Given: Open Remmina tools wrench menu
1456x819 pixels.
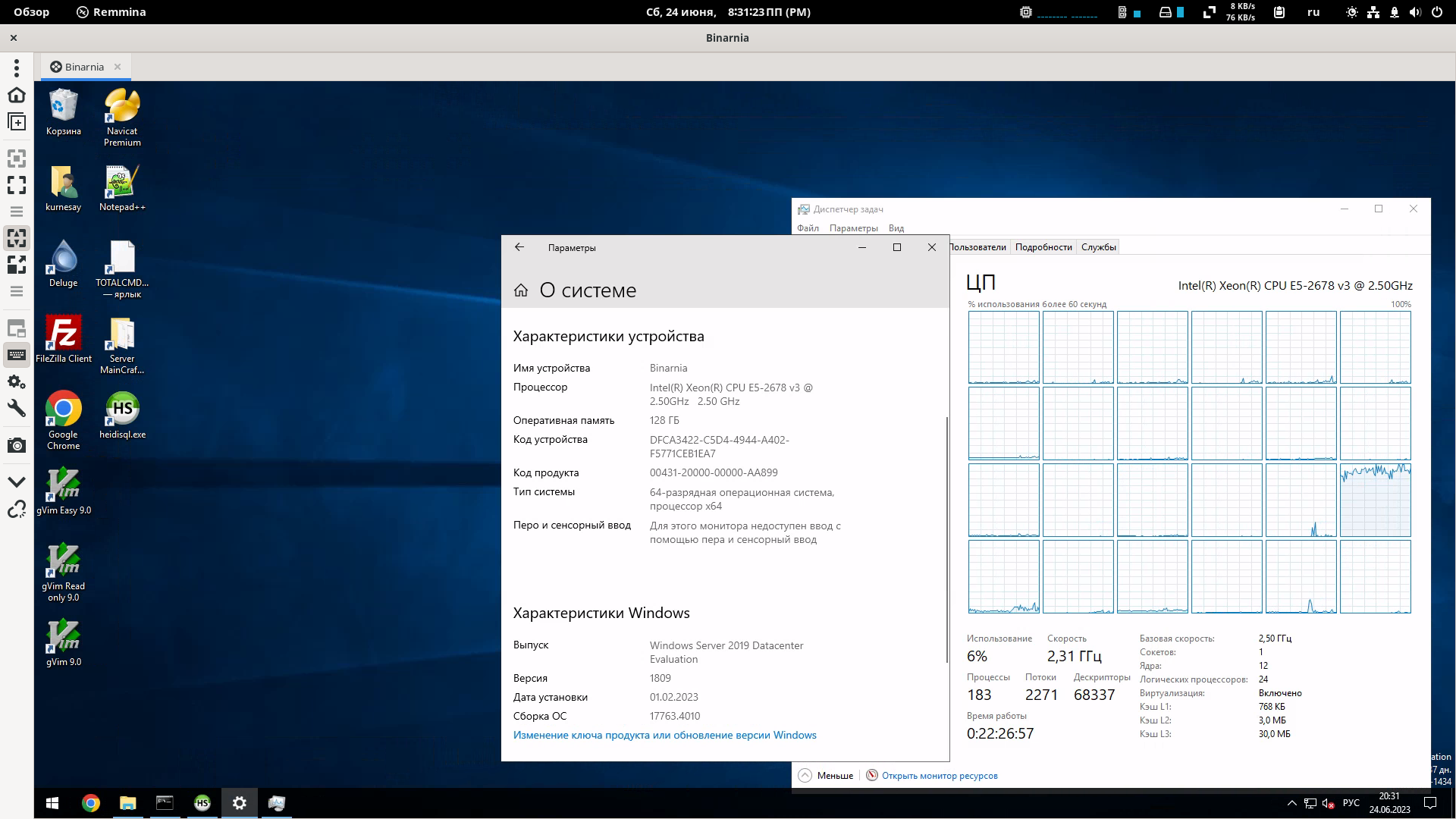Looking at the screenshot, I should click(x=17, y=408).
